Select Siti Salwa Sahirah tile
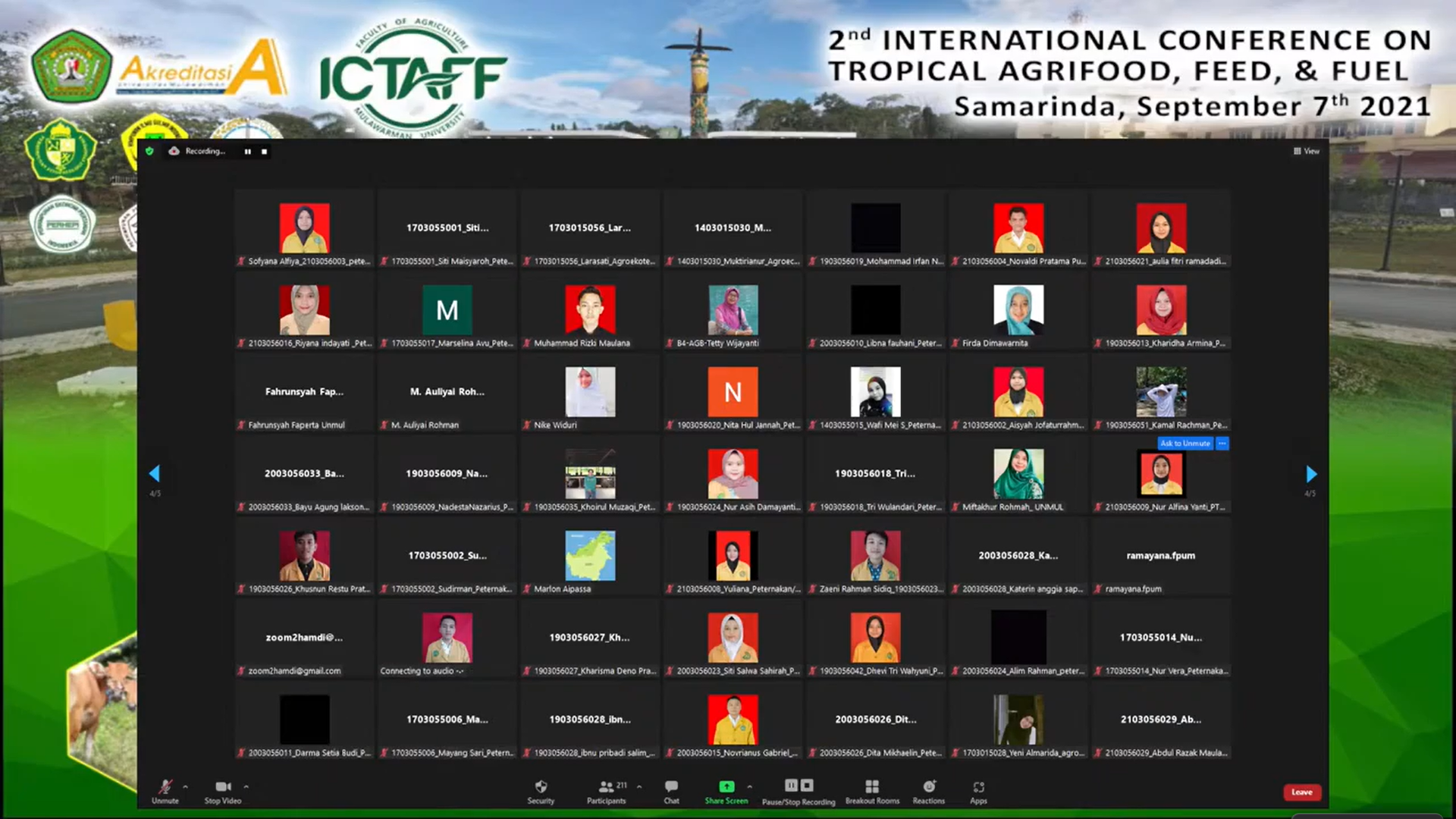The width and height of the screenshot is (1456, 819). tap(733, 638)
